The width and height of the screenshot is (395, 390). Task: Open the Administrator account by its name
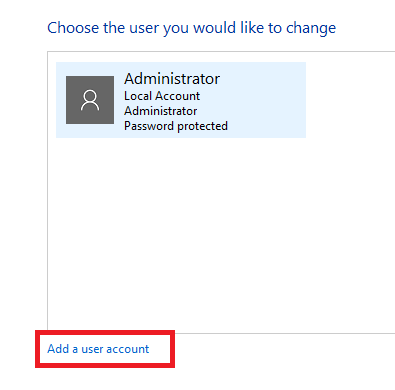(172, 79)
